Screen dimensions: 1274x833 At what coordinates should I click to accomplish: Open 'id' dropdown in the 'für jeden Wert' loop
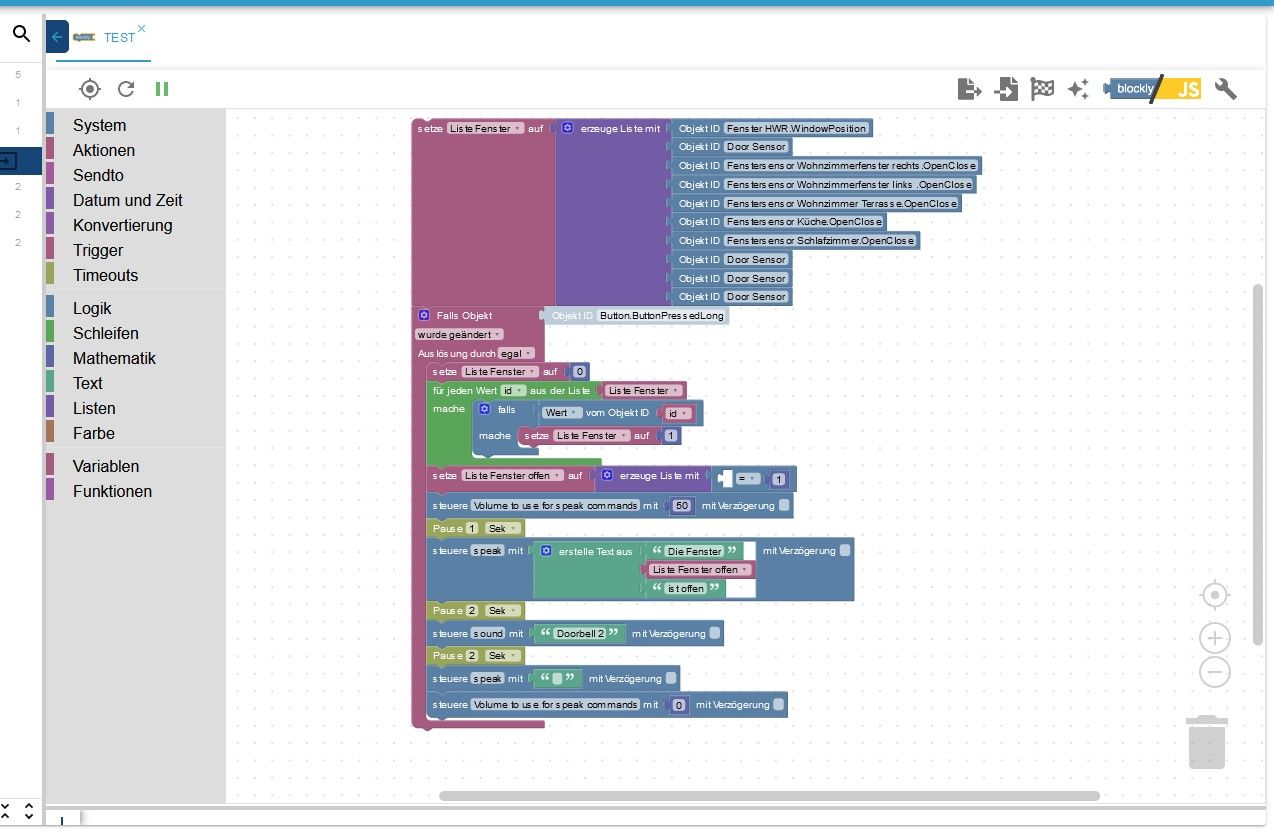pyautogui.click(x=513, y=391)
